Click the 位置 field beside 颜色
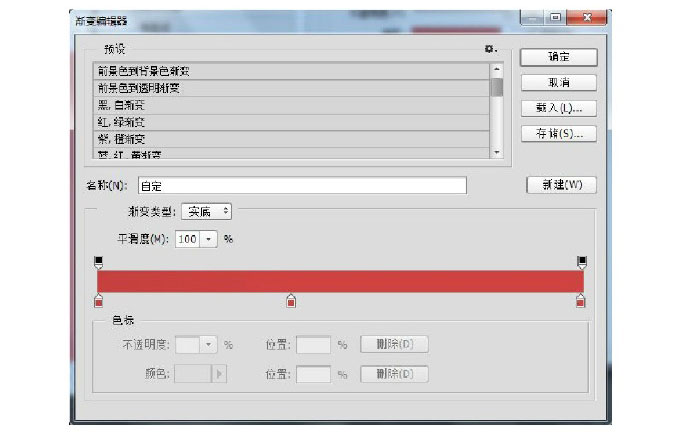Screen dimensions: 690x444 pos(313,374)
